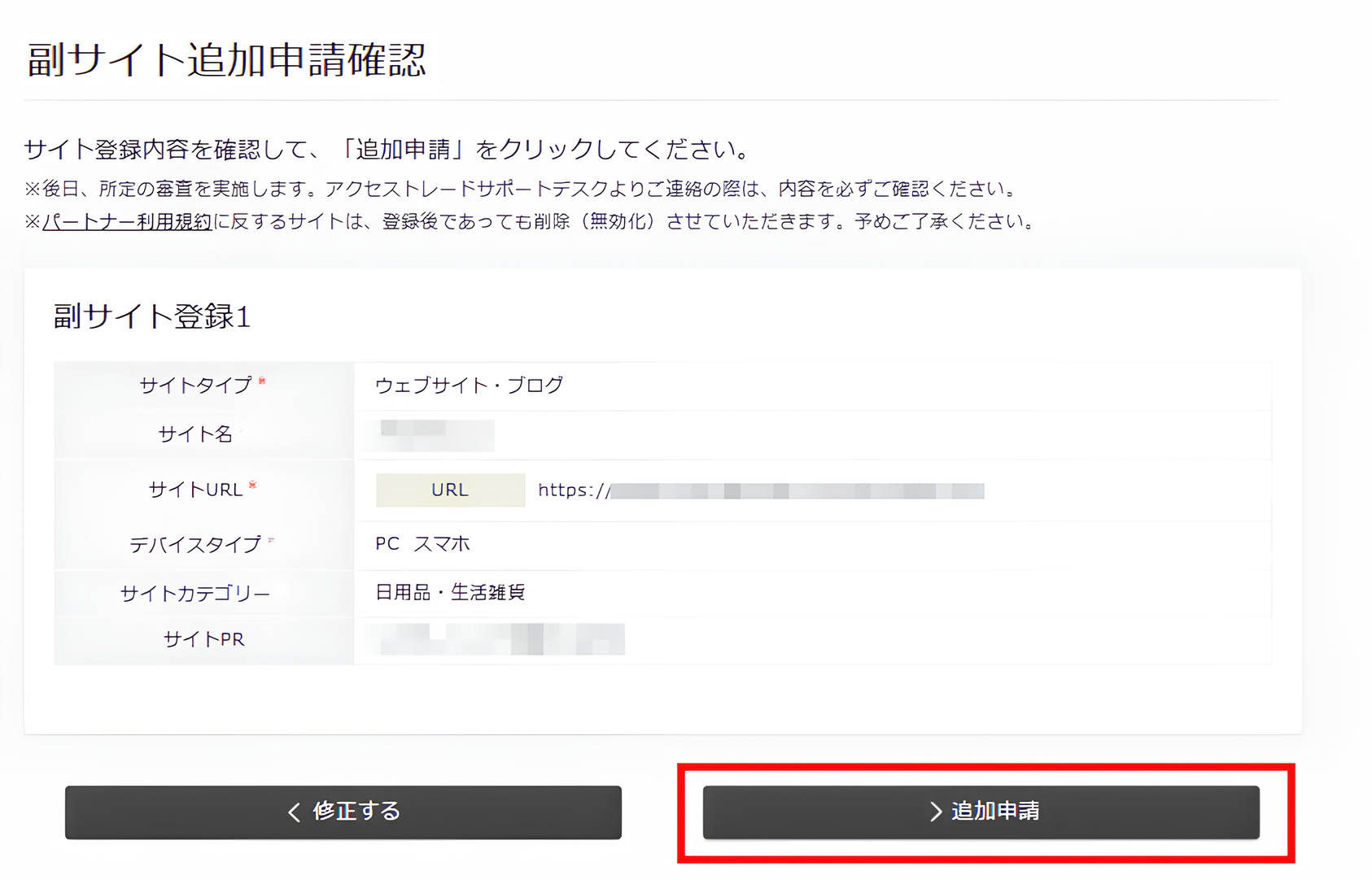Viewport: 1372px width, 880px height.
Task: Select the スマホ device type text
Action: 443,543
